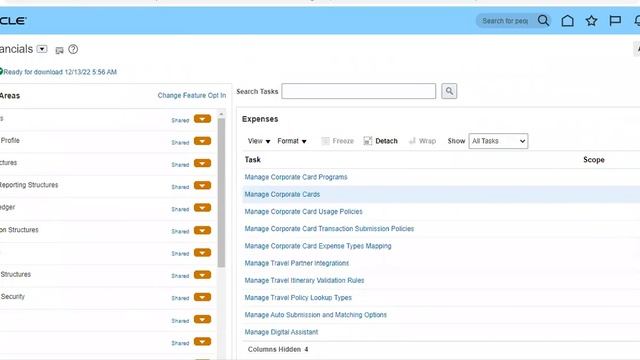Open the Format menu
640x360 pixels.
pos(292,141)
